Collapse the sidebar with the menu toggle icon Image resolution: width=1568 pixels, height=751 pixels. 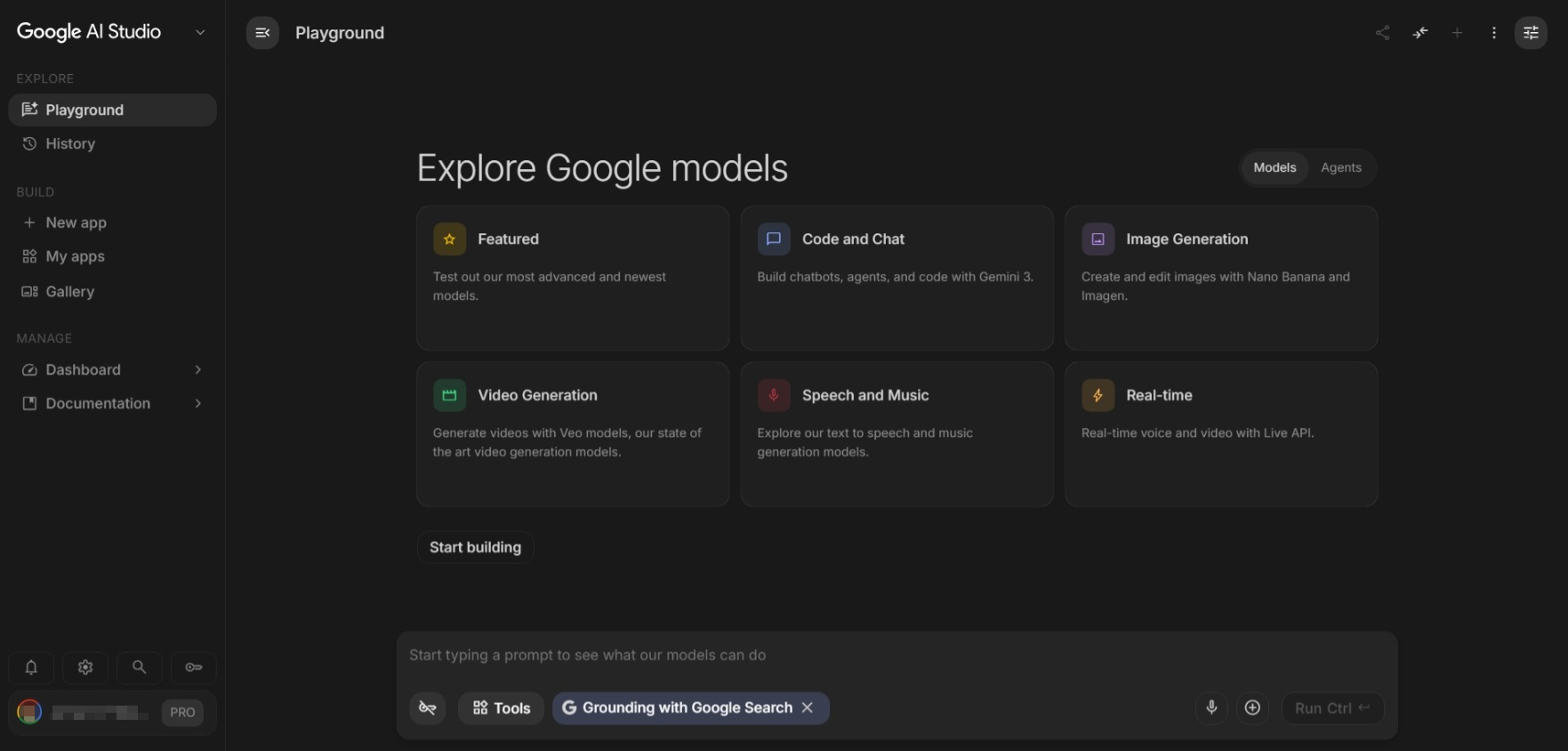click(x=262, y=33)
